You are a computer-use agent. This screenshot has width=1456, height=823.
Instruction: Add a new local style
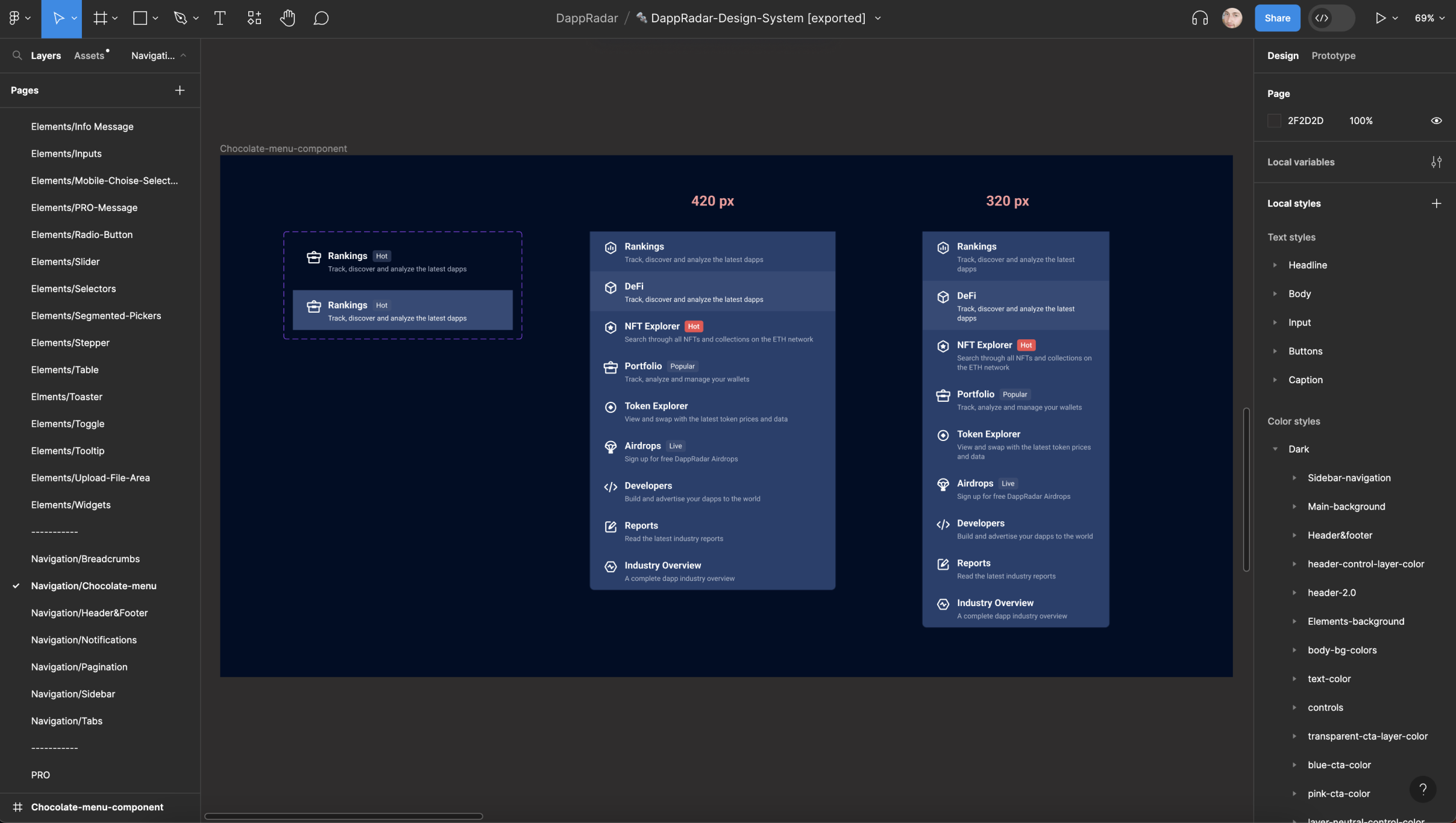coord(1437,204)
